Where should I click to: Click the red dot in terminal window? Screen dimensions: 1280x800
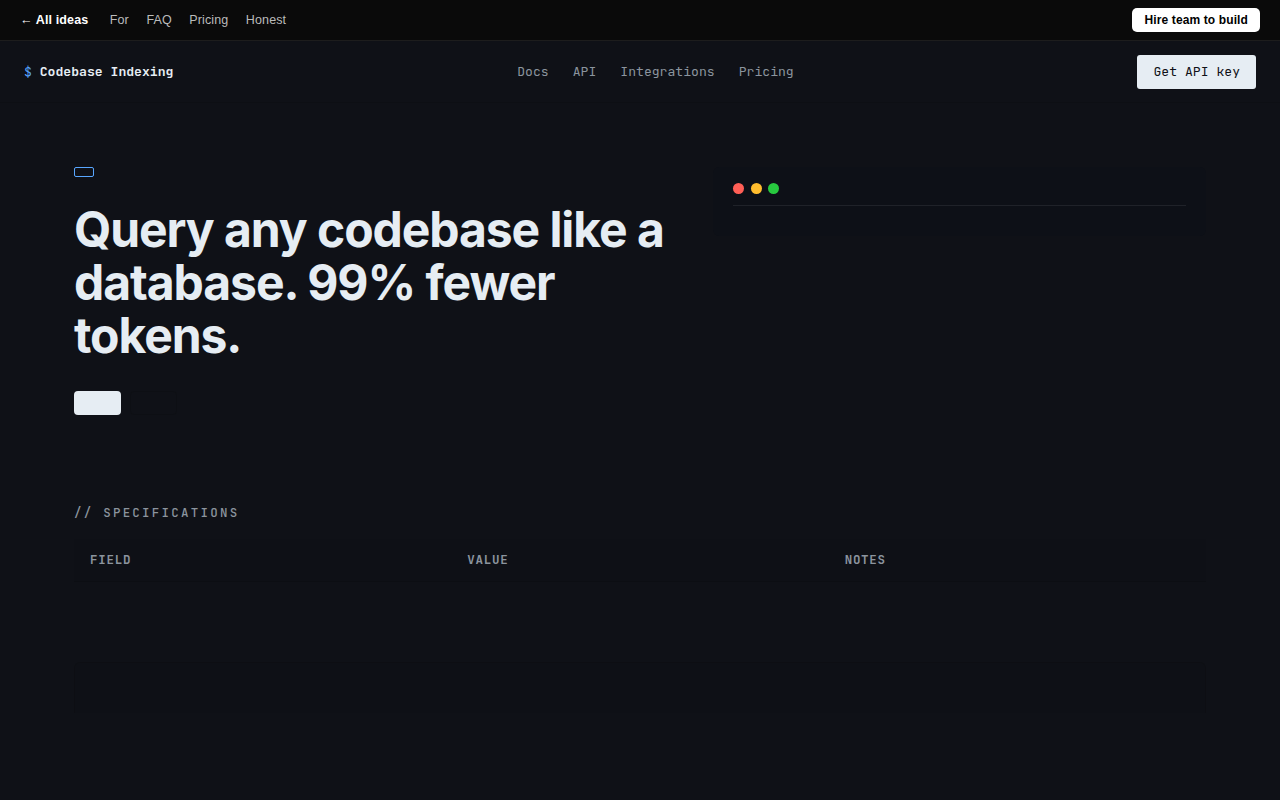tap(738, 188)
